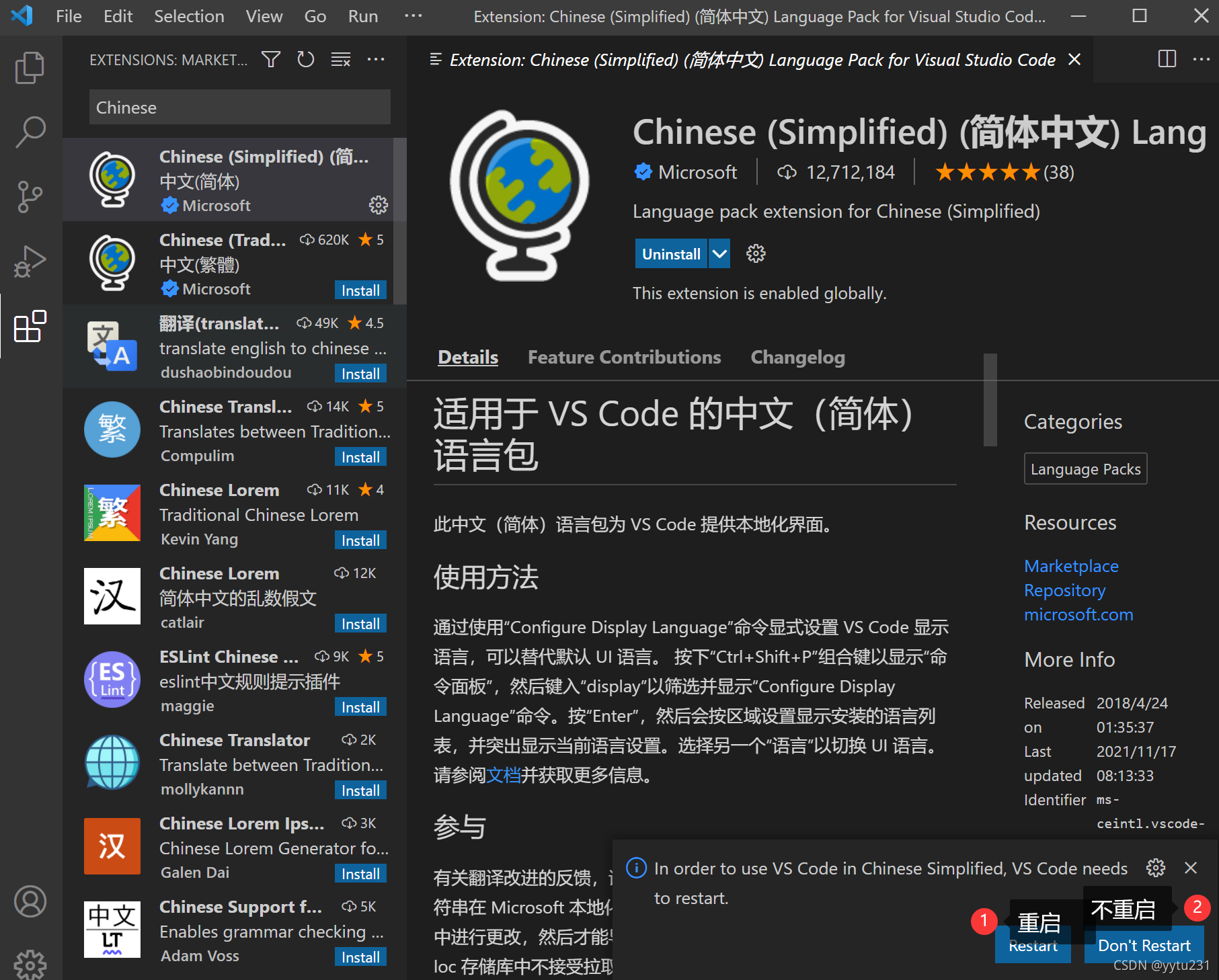Click the filter extensions funnel icon

pyautogui.click(x=271, y=60)
